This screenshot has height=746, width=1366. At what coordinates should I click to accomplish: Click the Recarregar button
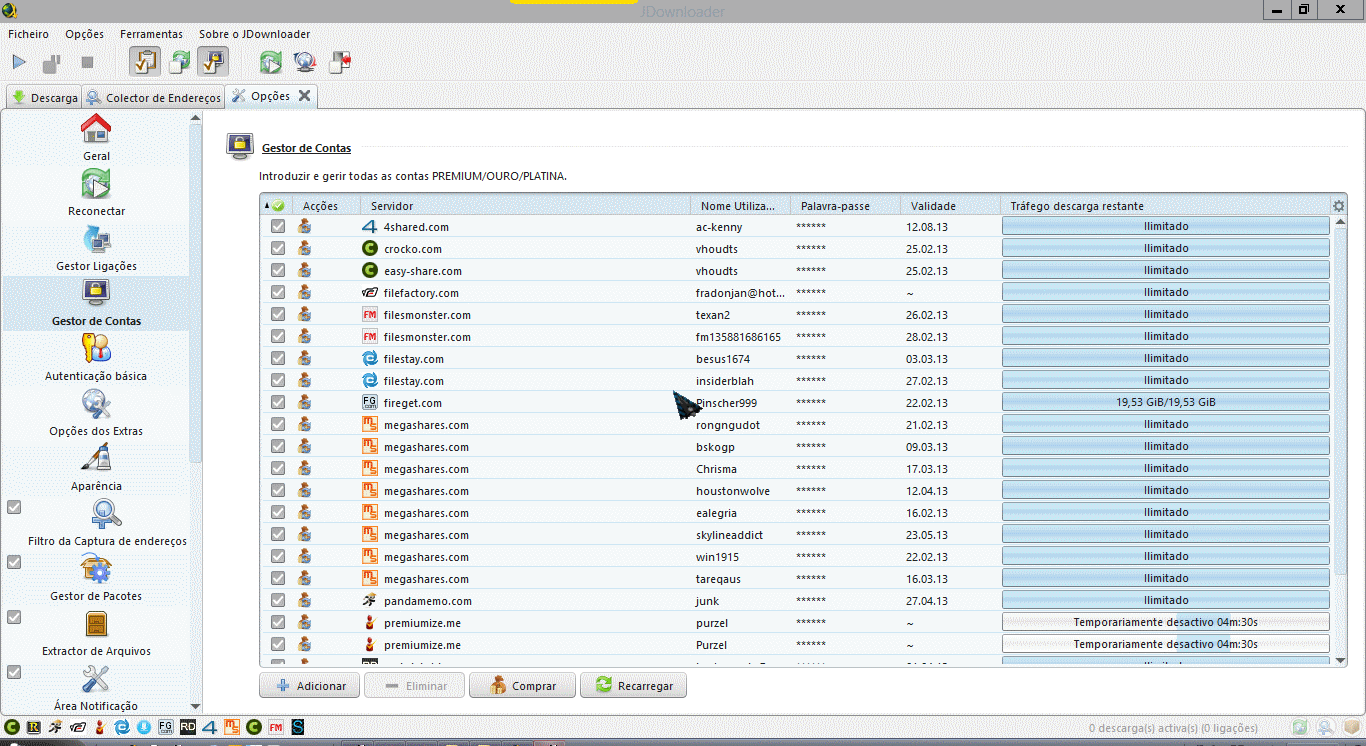pos(633,686)
